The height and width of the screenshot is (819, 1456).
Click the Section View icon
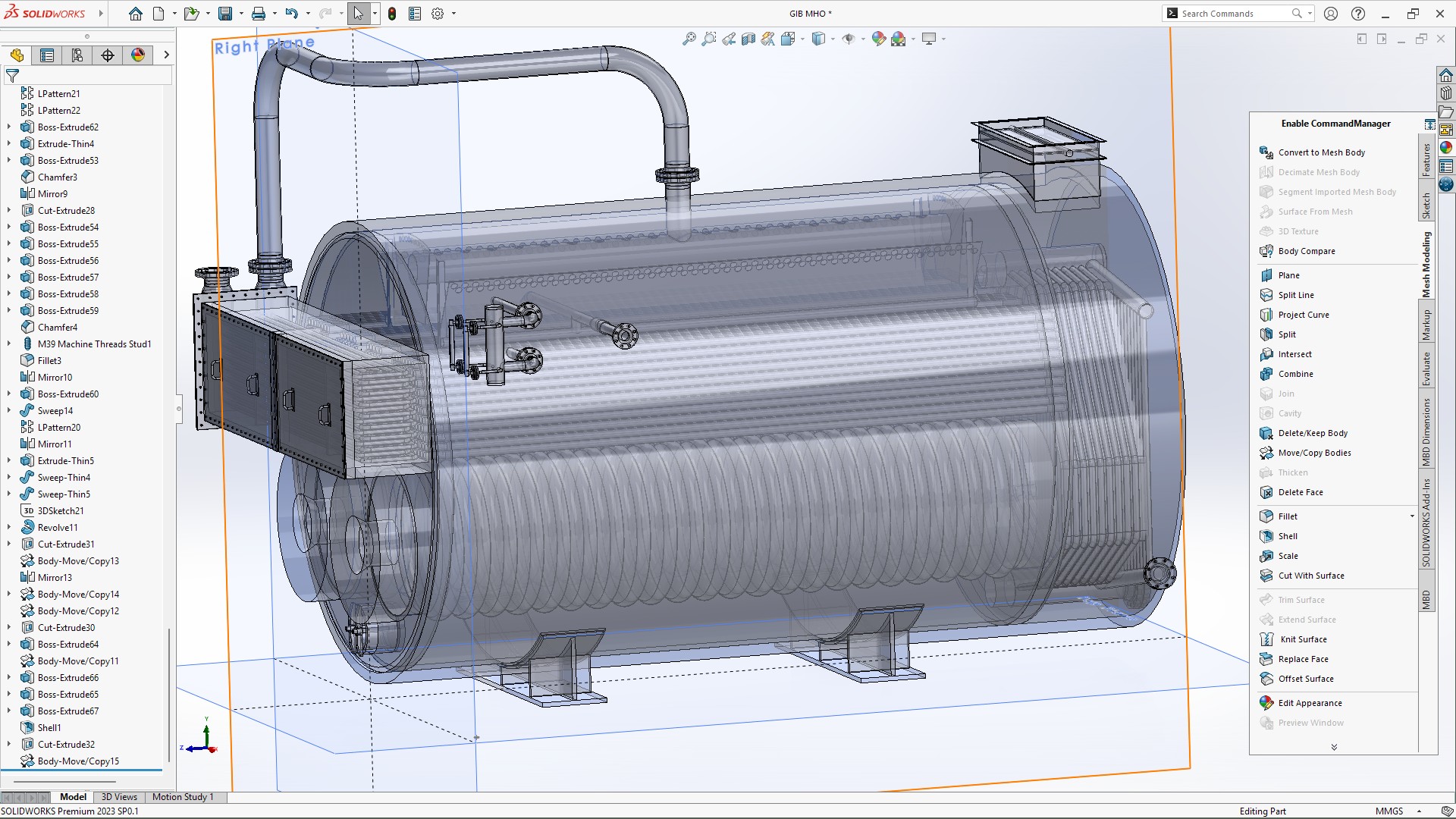click(748, 39)
